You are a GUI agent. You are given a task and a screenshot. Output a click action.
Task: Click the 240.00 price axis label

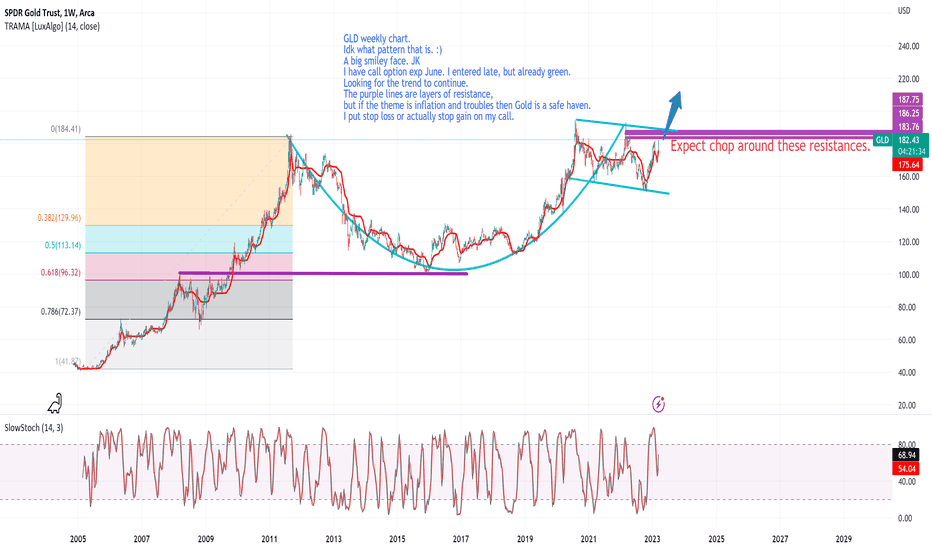[x=908, y=46]
